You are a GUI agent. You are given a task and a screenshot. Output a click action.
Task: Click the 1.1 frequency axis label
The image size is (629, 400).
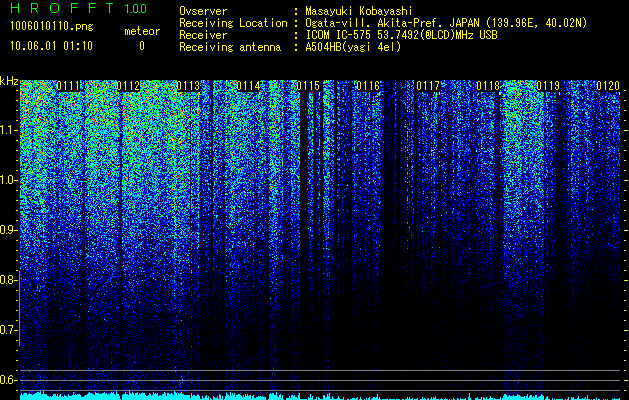coord(8,130)
